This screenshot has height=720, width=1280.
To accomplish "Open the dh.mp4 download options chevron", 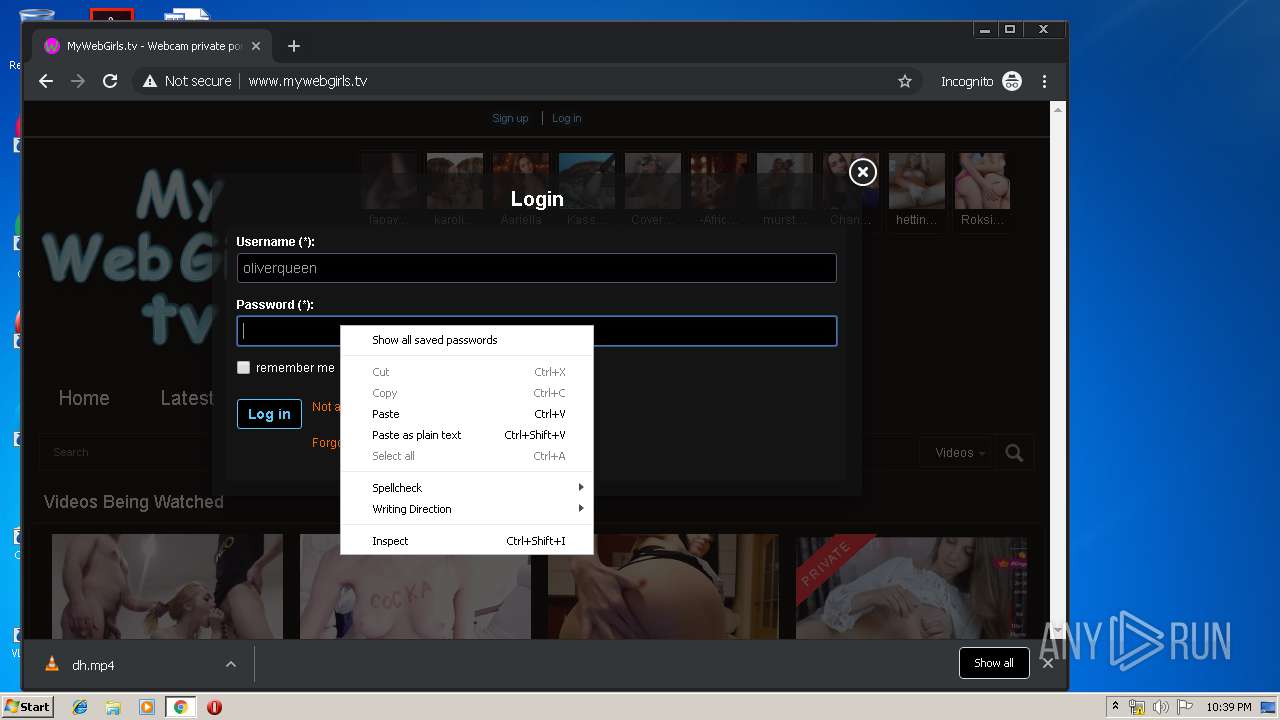I will point(231,664).
